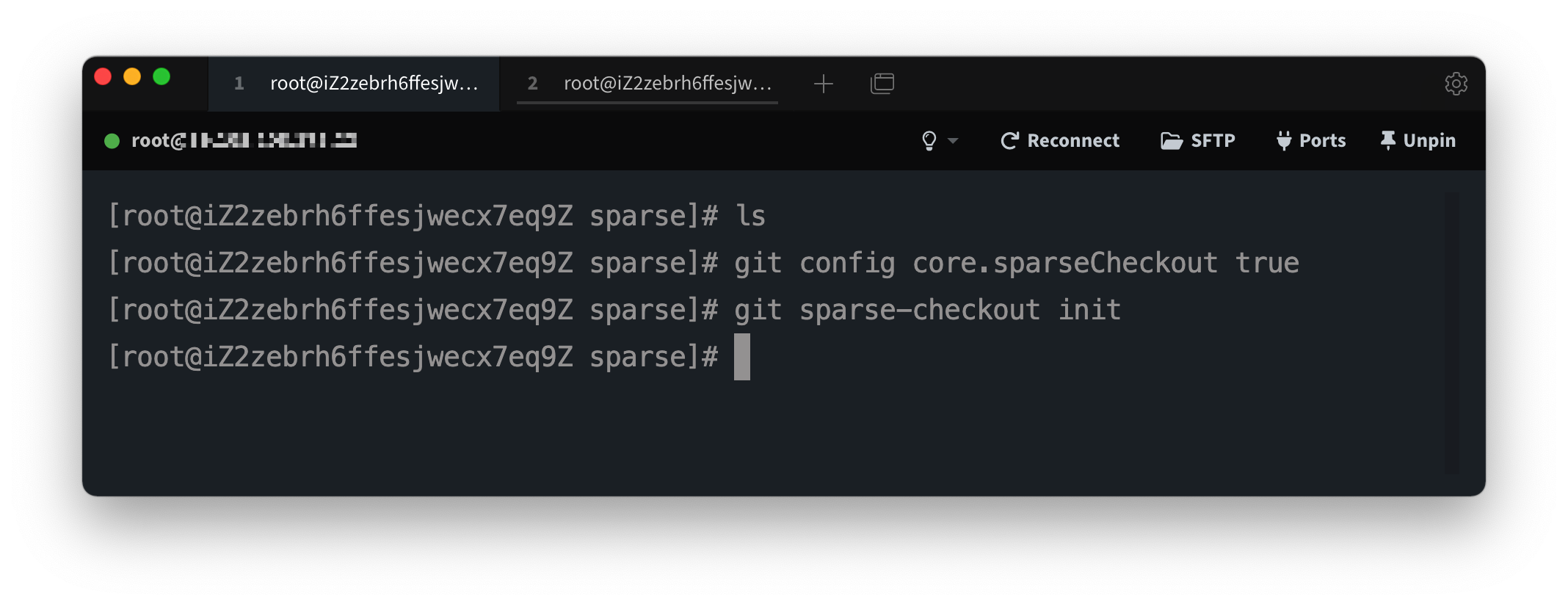The image size is (1568, 605).
Task: Click the "git config core.sparseCheckout true" line
Action: pos(1016,263)
